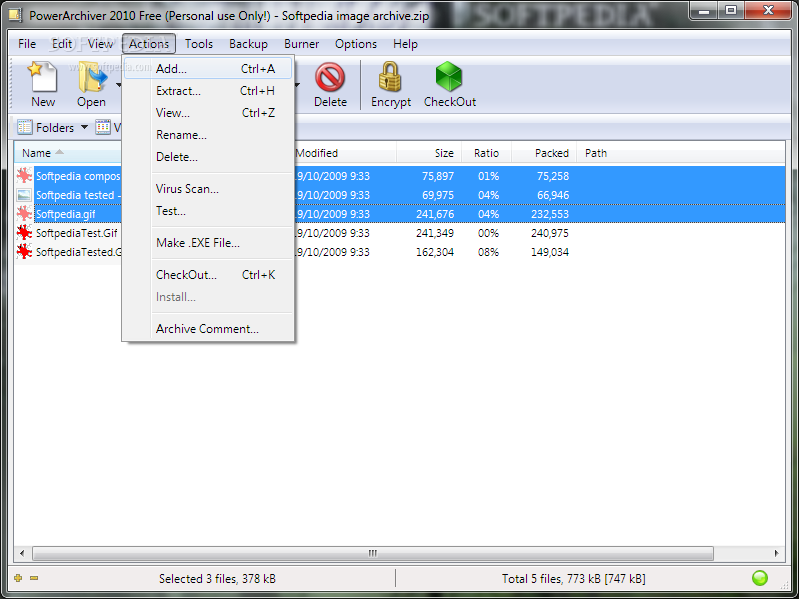Click the view mode icon beside Folders
The image size is (799, 599).
103,127
